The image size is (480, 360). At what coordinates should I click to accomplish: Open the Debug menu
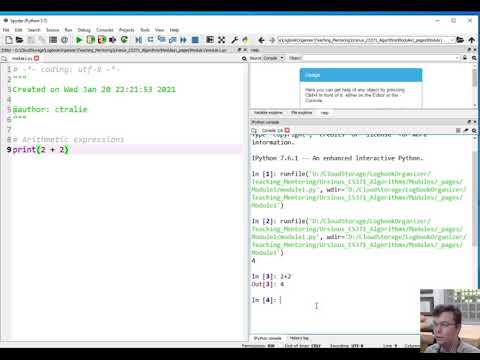(84, 30)
